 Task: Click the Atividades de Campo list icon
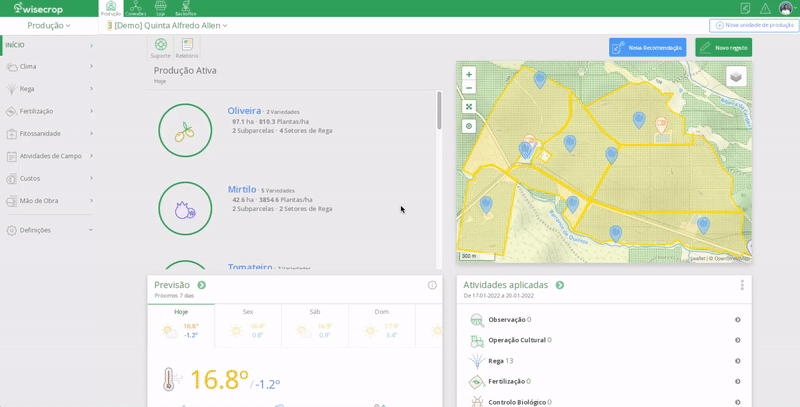pos(11,157)
